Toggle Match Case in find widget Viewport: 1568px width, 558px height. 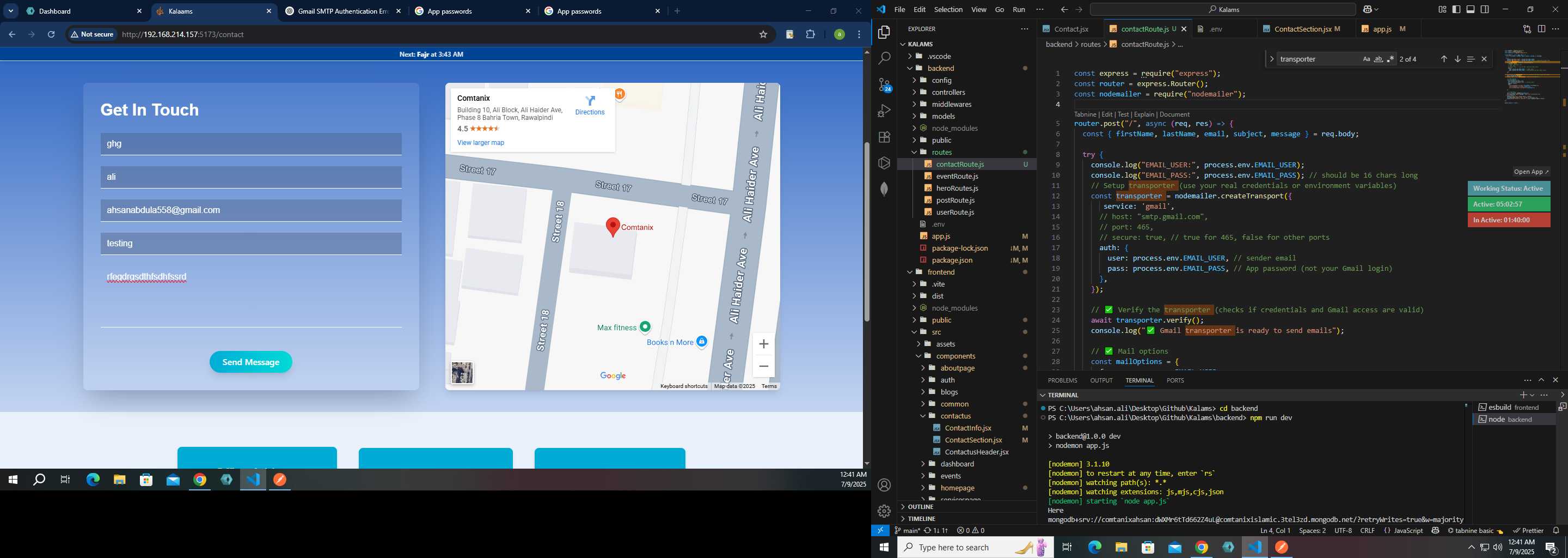tap(1367, 59)
